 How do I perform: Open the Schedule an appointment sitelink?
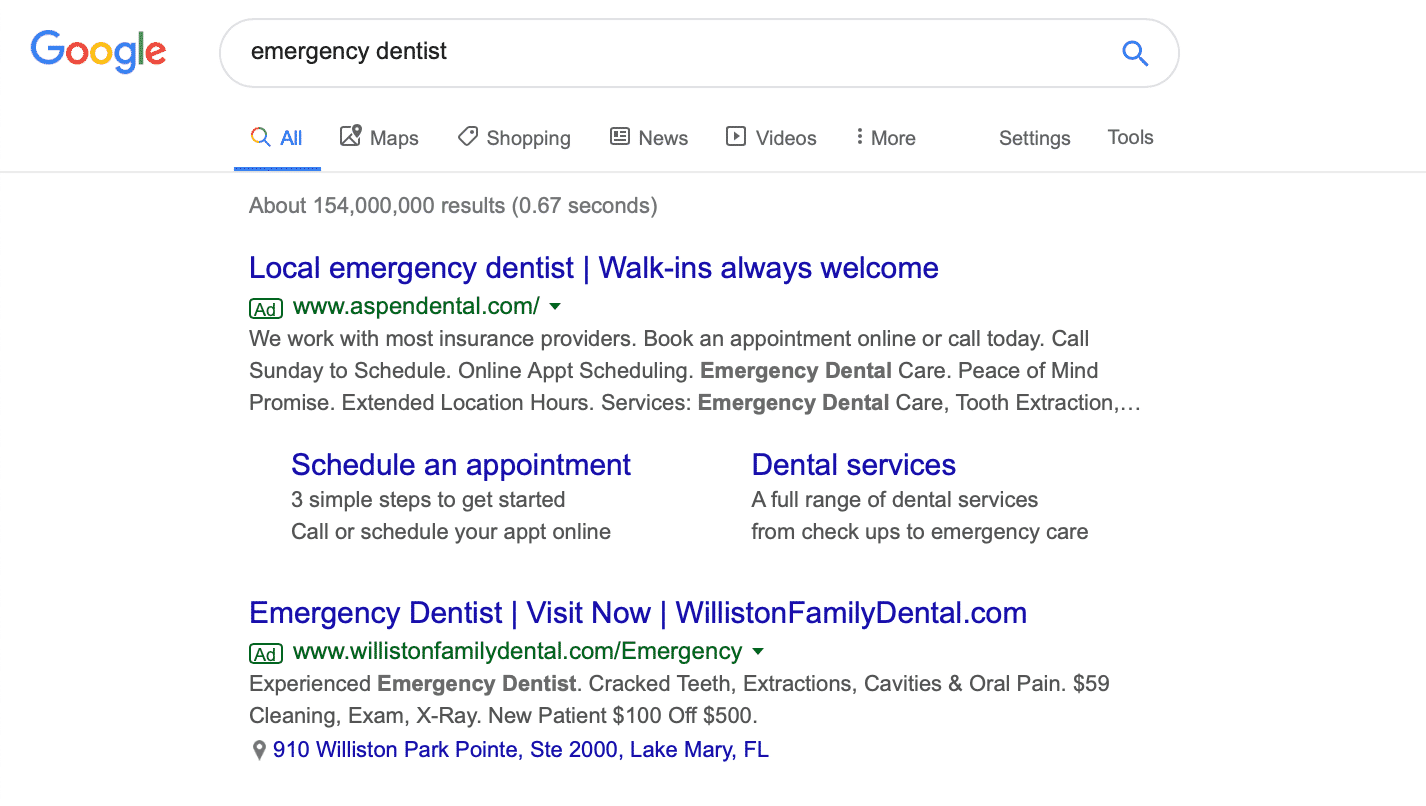pyautogui.click(x=461, y=465)
